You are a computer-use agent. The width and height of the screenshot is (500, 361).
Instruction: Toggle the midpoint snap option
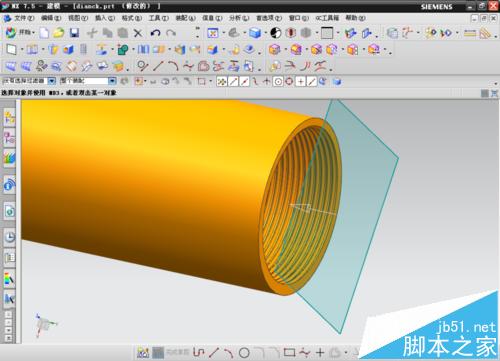(x=244, y=81)
